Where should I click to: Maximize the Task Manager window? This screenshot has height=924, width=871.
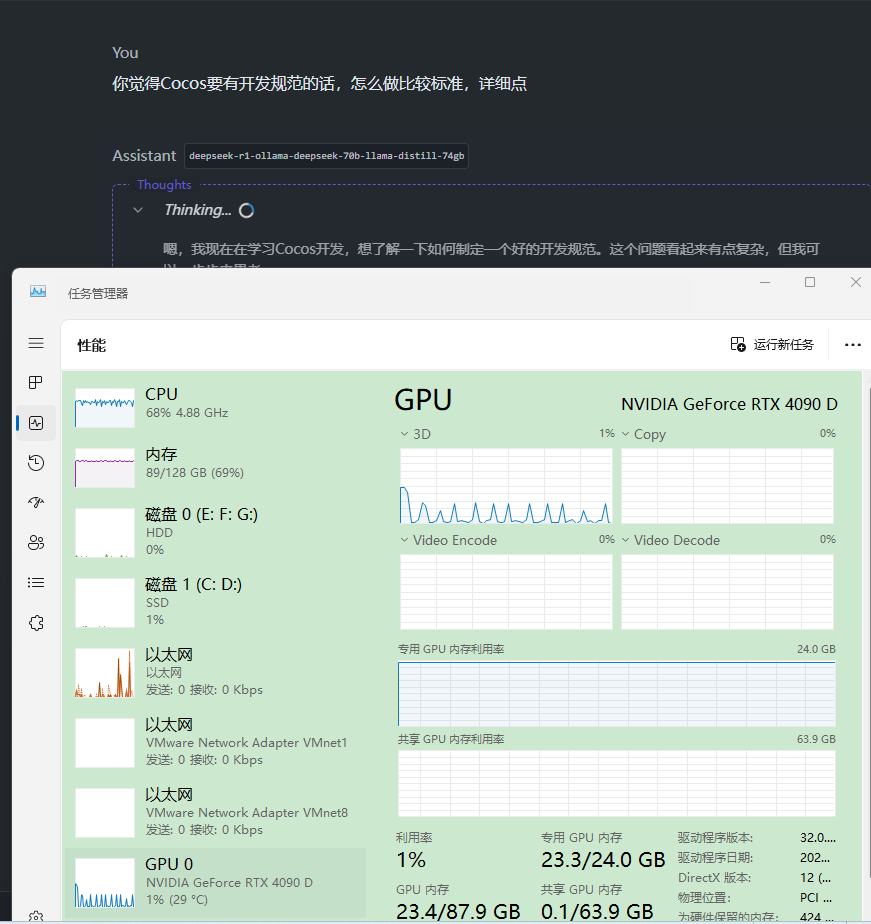810,282
